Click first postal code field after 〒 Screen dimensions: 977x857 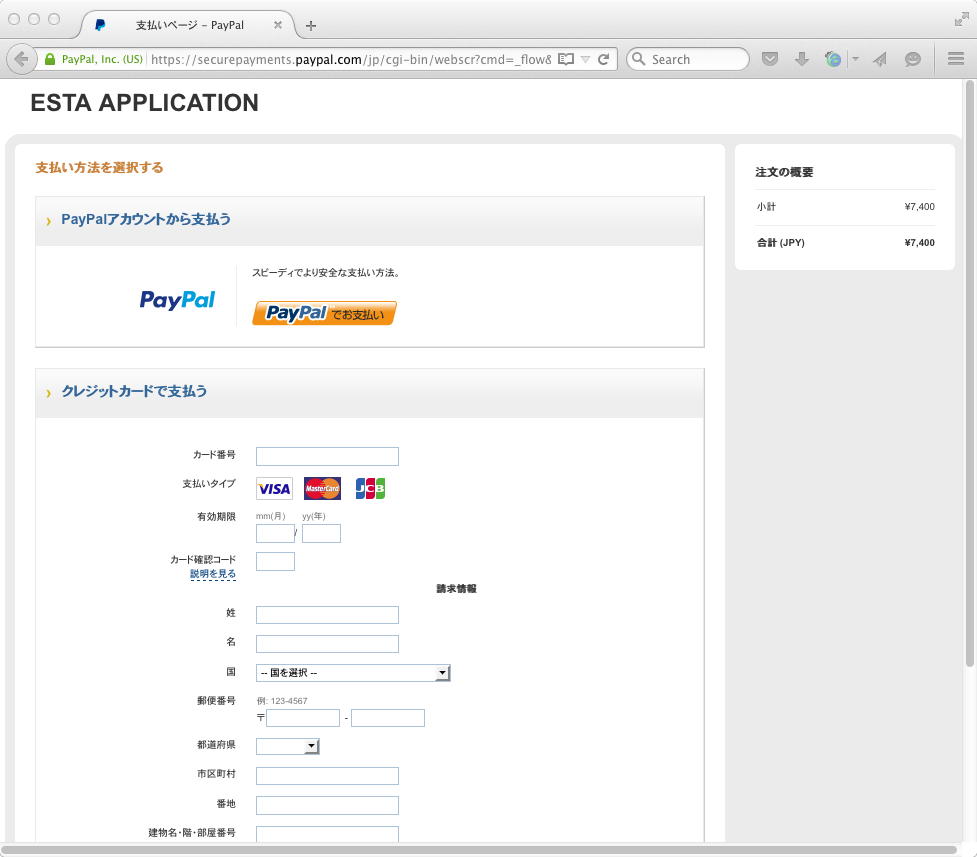[303, 718]
